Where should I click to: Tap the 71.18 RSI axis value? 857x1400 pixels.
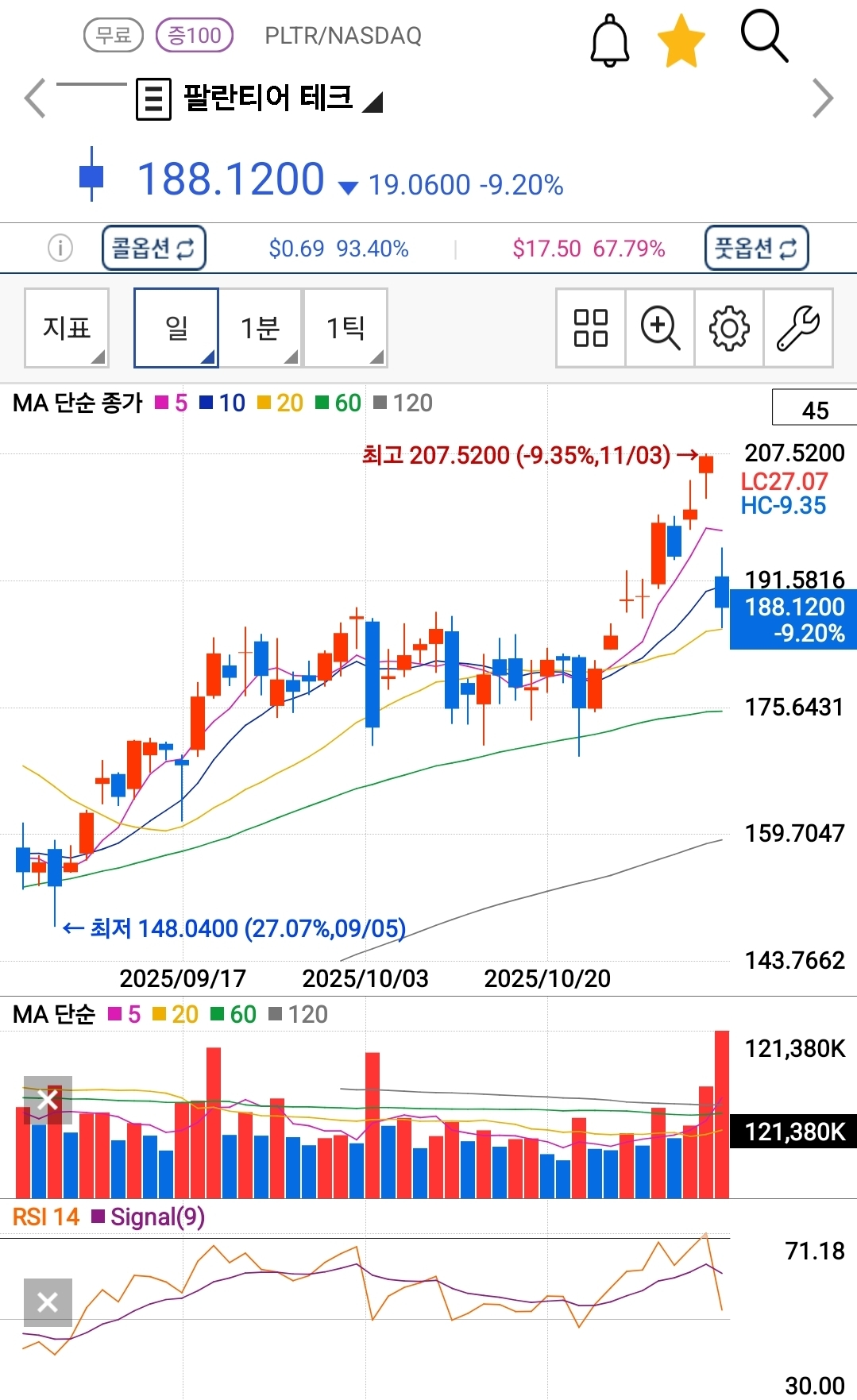(x=815, y=1252)
